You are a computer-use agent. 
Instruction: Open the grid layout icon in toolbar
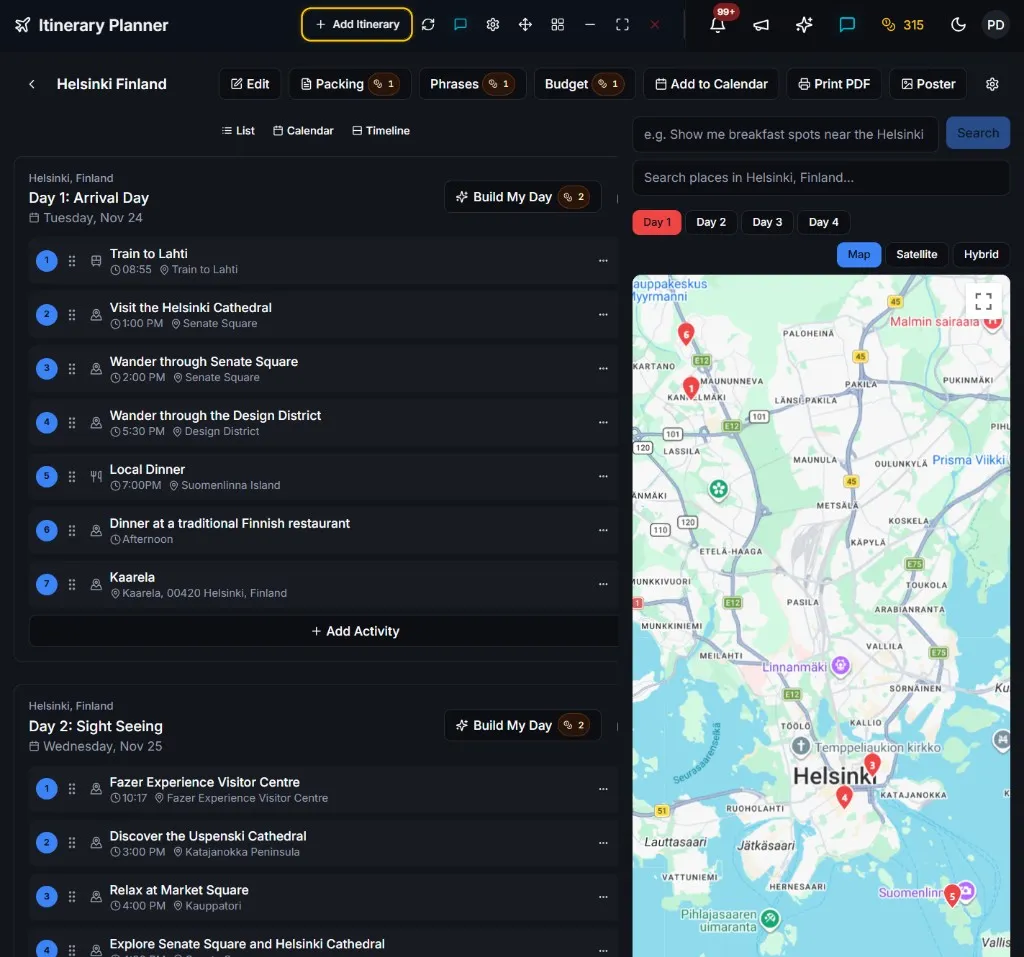(557, 25)
